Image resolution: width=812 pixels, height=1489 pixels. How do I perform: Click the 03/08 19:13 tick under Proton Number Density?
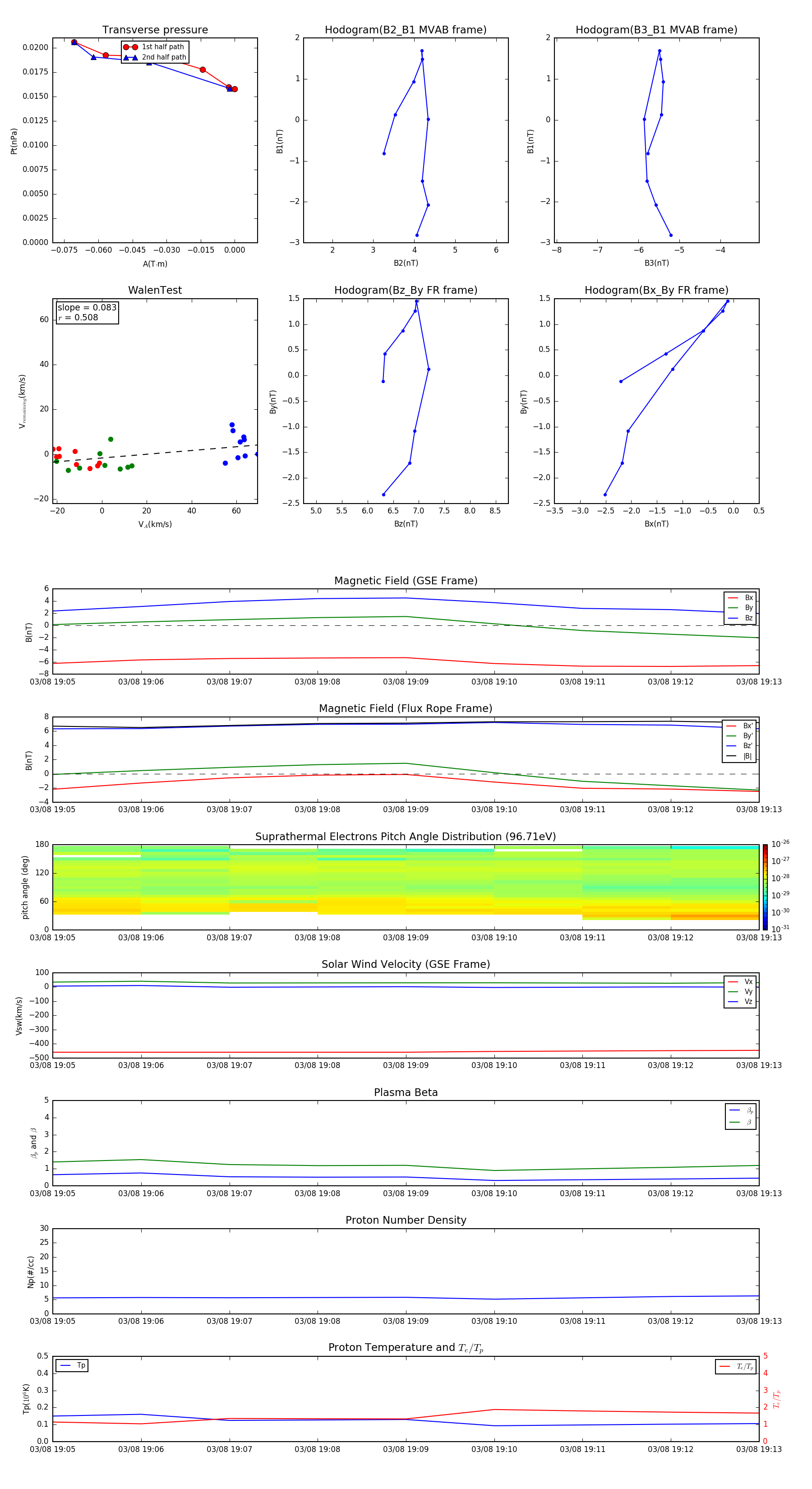(x=759, y=1321)
